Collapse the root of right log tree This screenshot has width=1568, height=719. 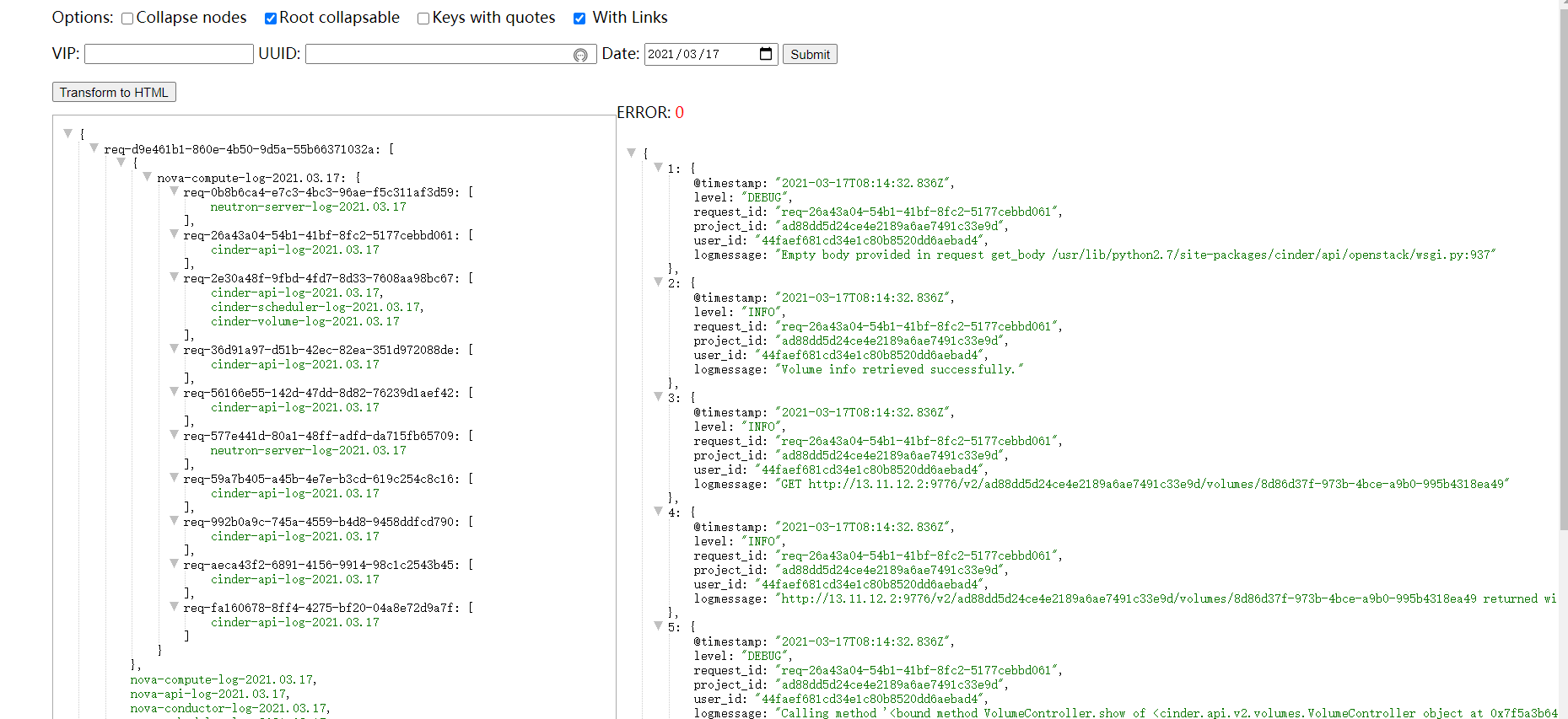pos(632,153)
